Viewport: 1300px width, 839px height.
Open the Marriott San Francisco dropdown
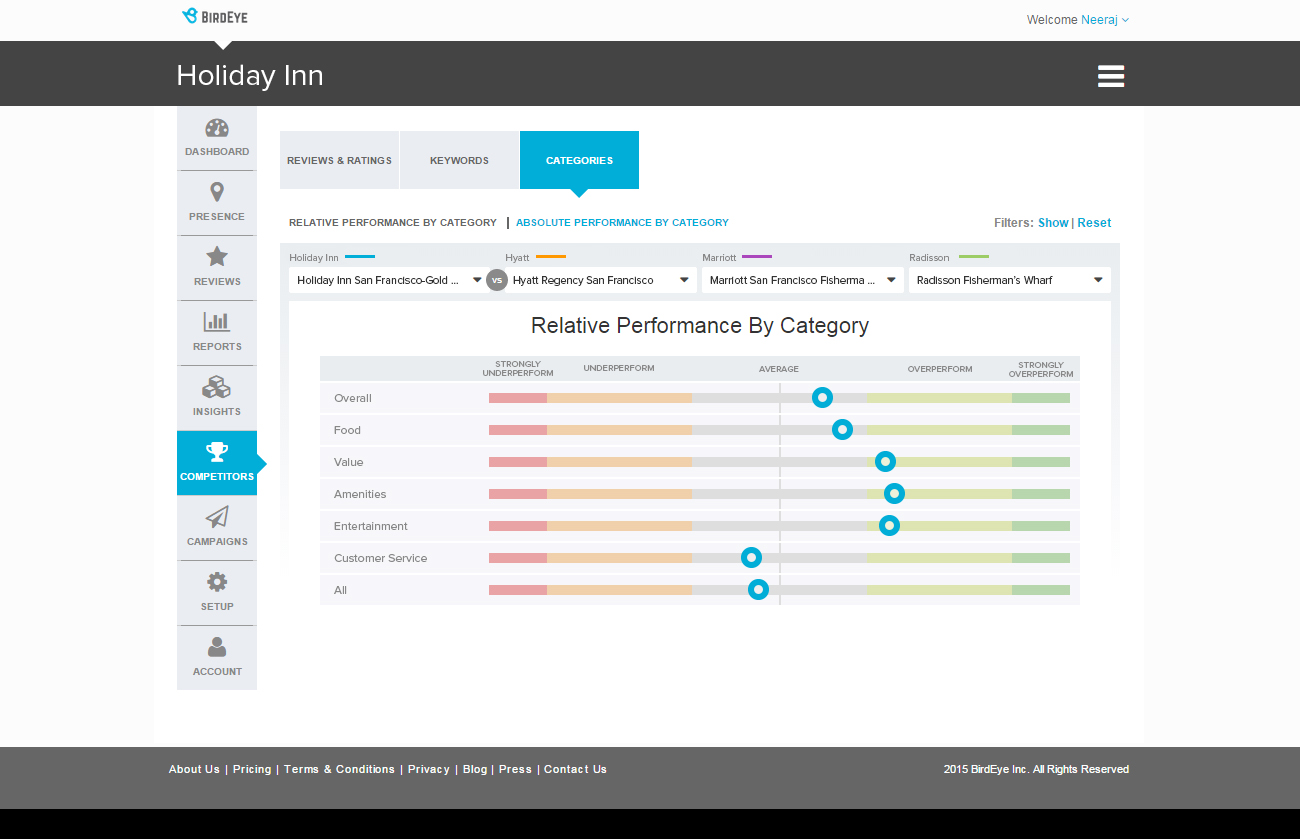click(803, 280)
